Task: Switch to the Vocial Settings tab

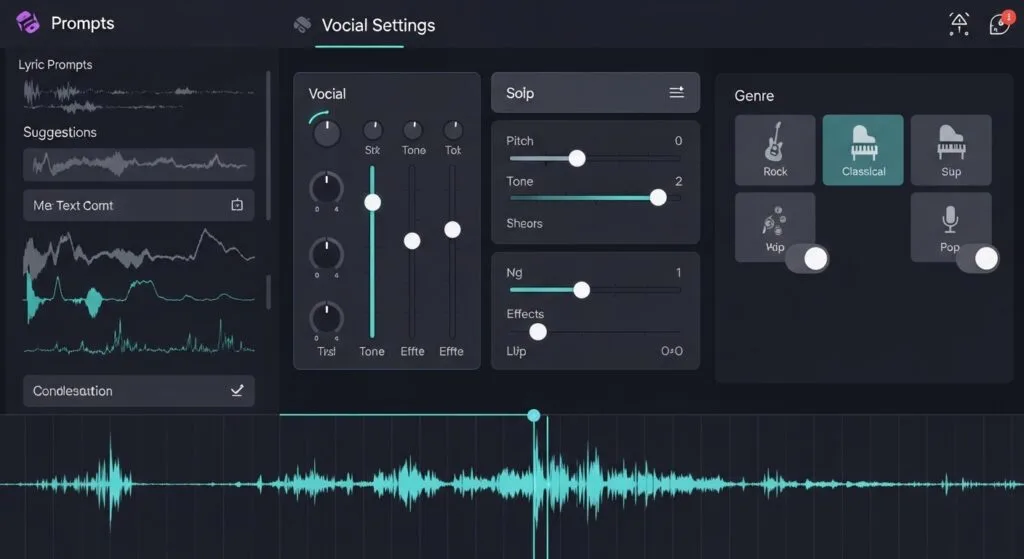Action: pyautogui.click(x=378, y=25)
